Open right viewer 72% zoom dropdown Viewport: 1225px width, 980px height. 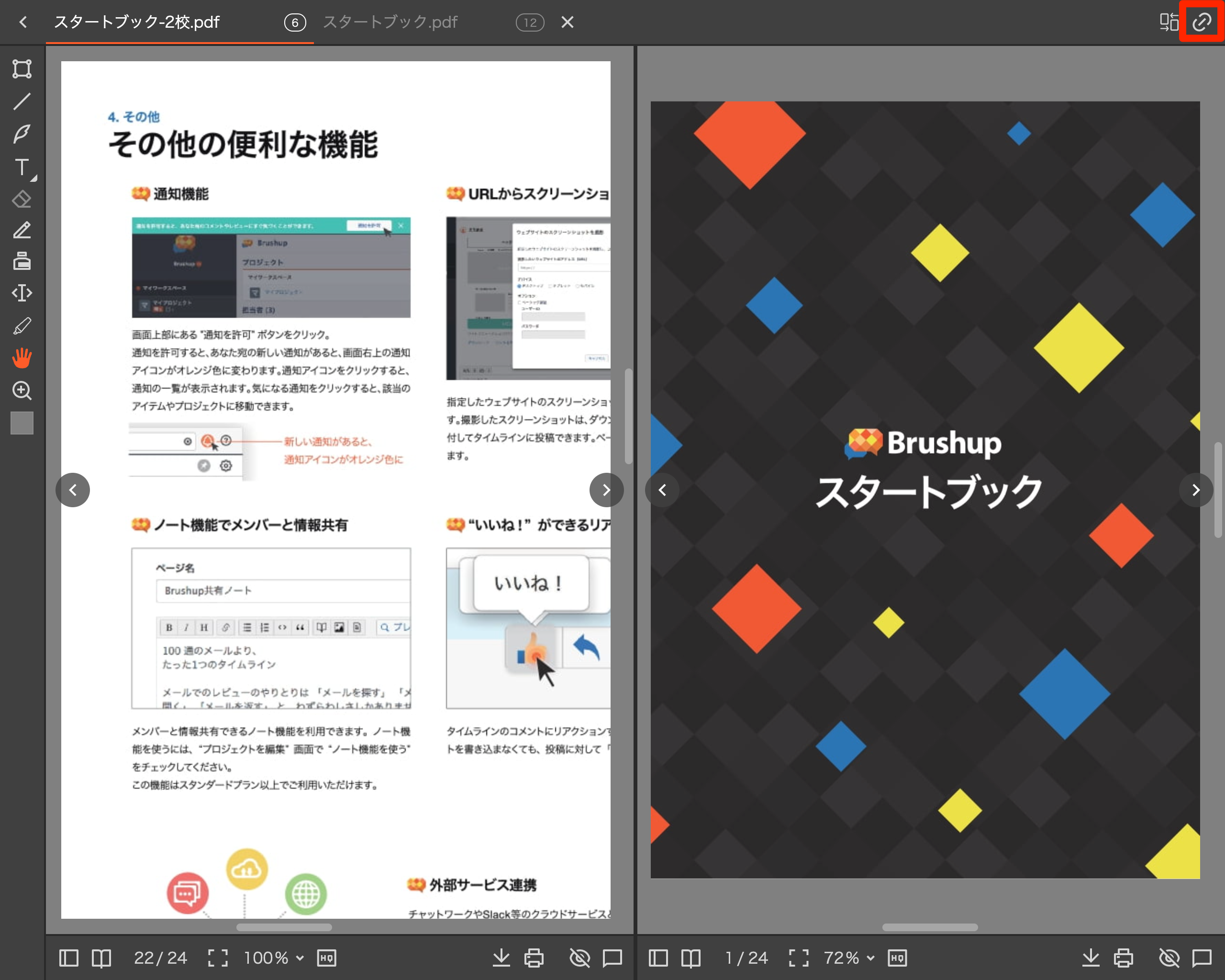(849, 958)
